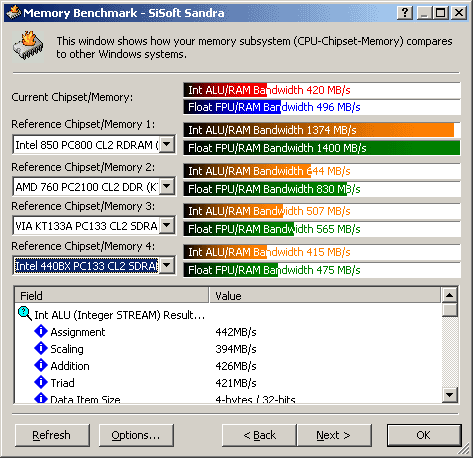Click the magnifier icon beside Int ALU Result

tap(24, 314)
